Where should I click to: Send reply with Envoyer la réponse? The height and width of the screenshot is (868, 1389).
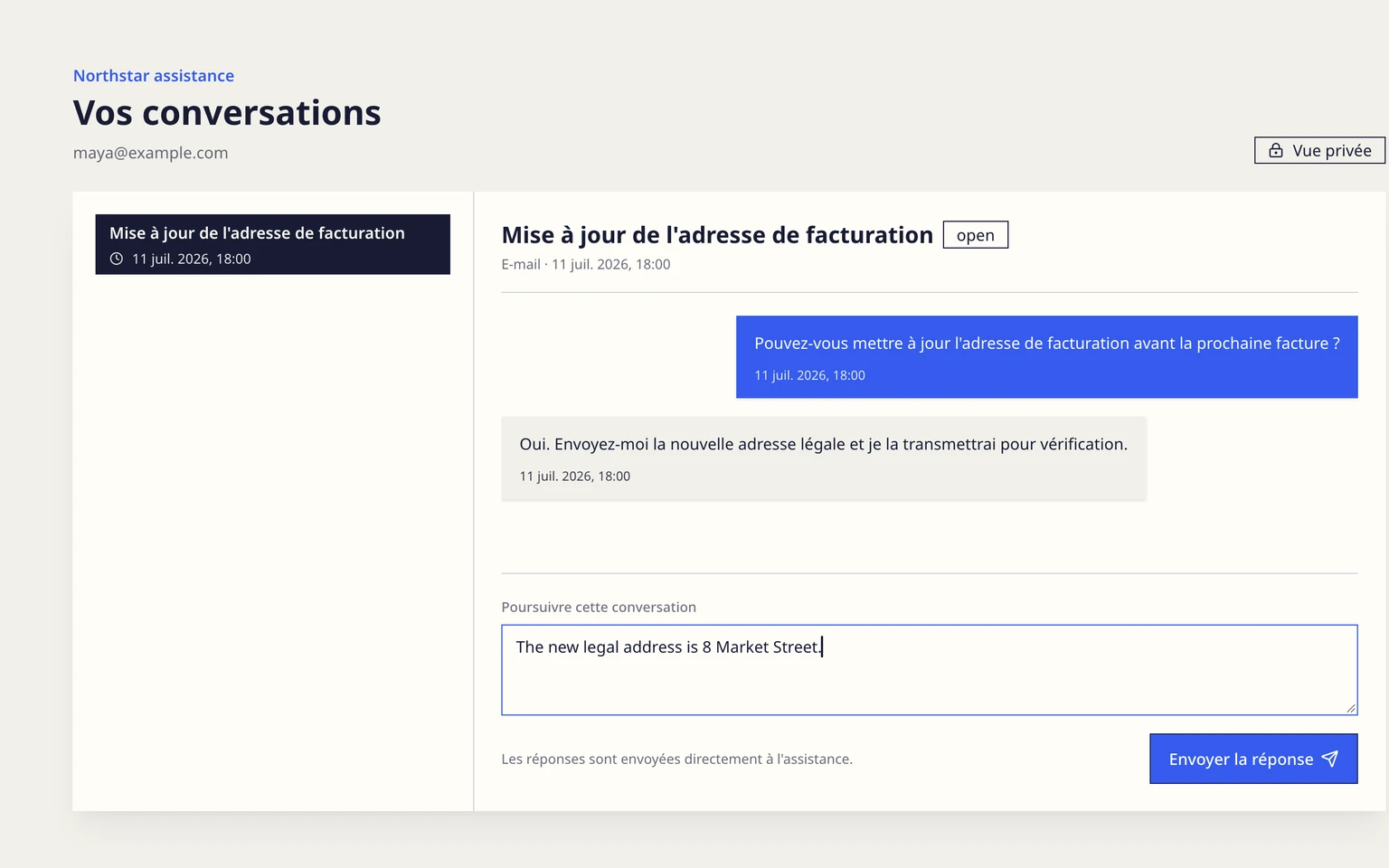pyautogui.click(x=1253, y=759)
